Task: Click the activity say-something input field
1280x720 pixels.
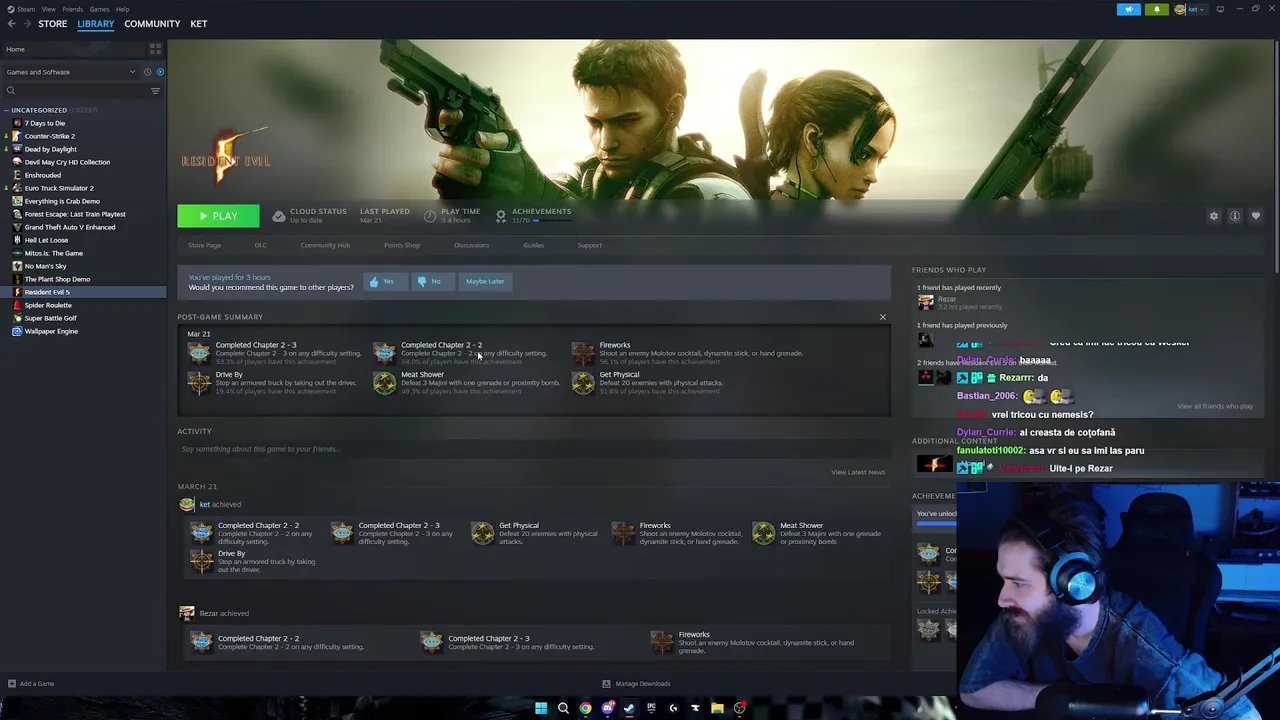Action: [x=533, y=449]
